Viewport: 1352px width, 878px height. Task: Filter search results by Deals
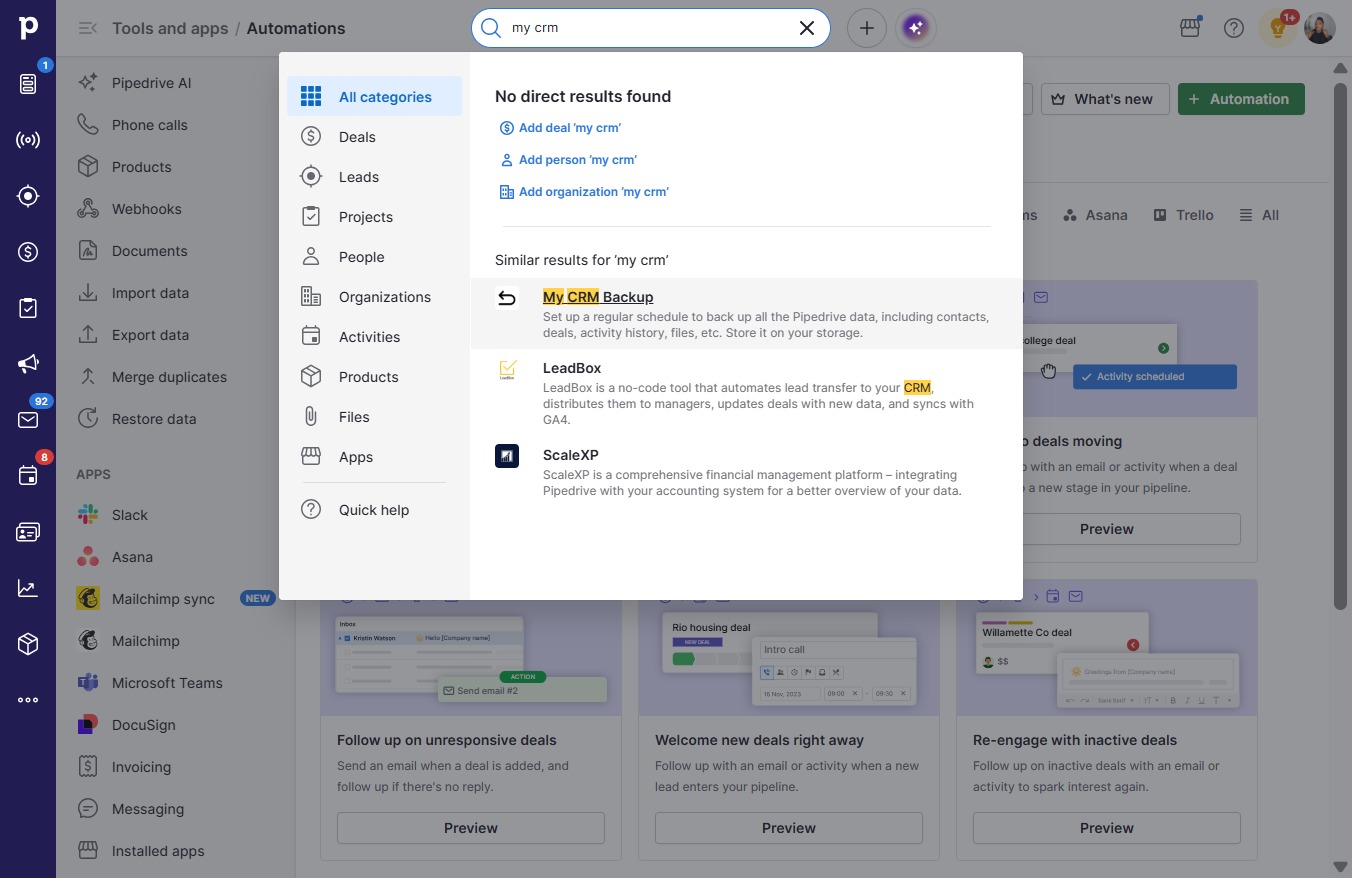[x=374, y=137]
